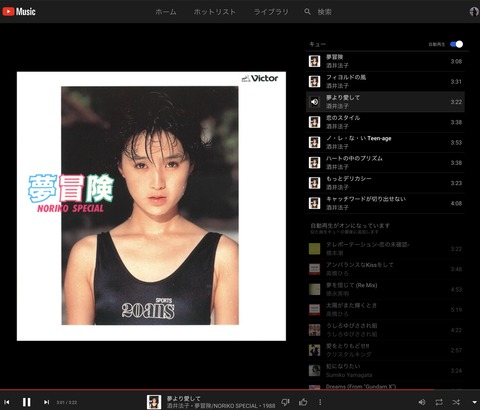Click thumbnail of フィヨルドの風 in the queue
Screen dimensions: 480x410
[x=314, y=81]
